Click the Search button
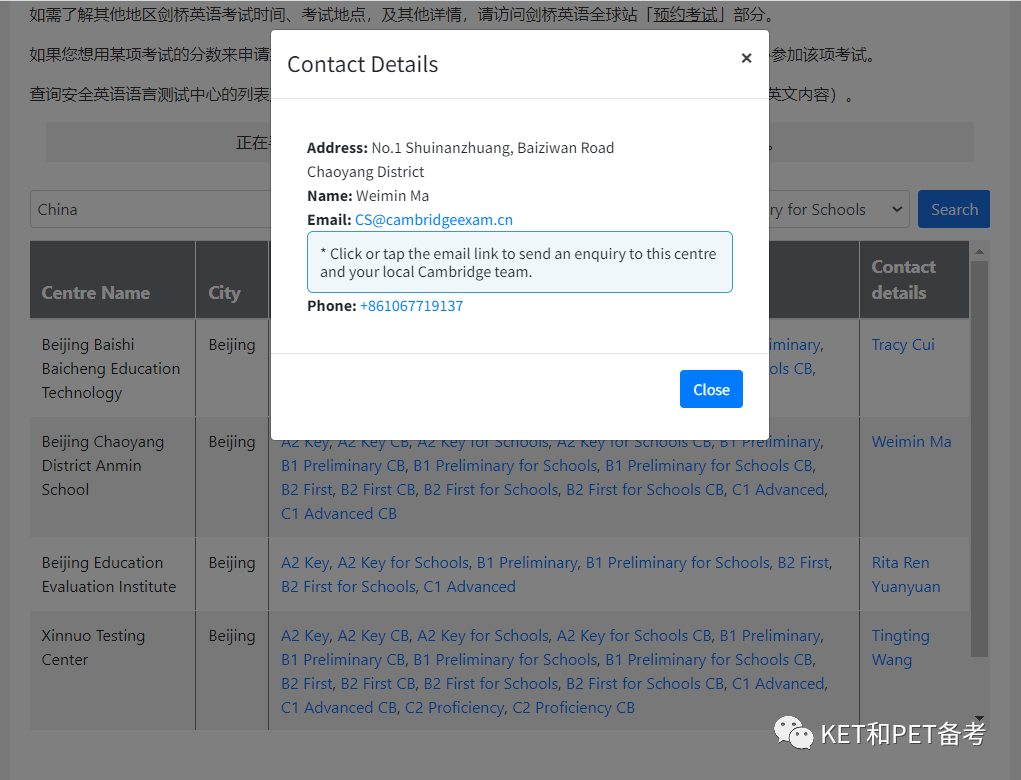The height and width of the screenshot is (780, 1021). pos(954,209)
